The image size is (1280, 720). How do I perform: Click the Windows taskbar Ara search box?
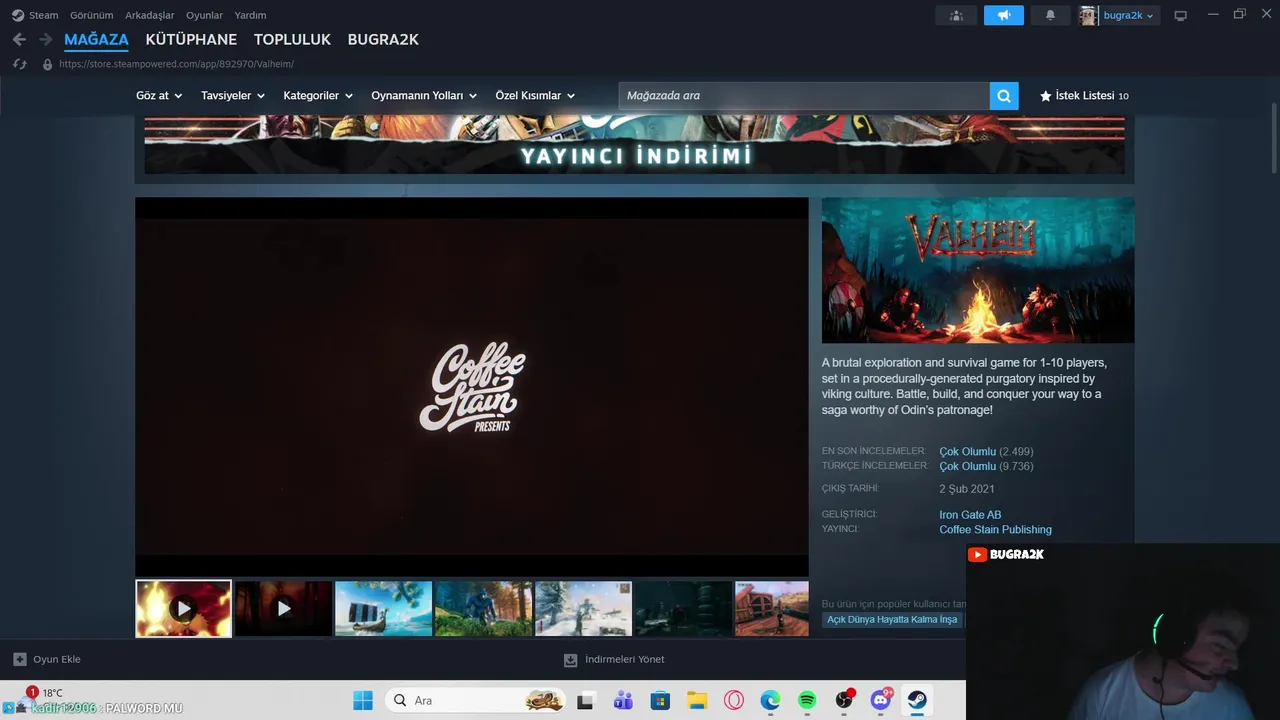click(477, 701)
